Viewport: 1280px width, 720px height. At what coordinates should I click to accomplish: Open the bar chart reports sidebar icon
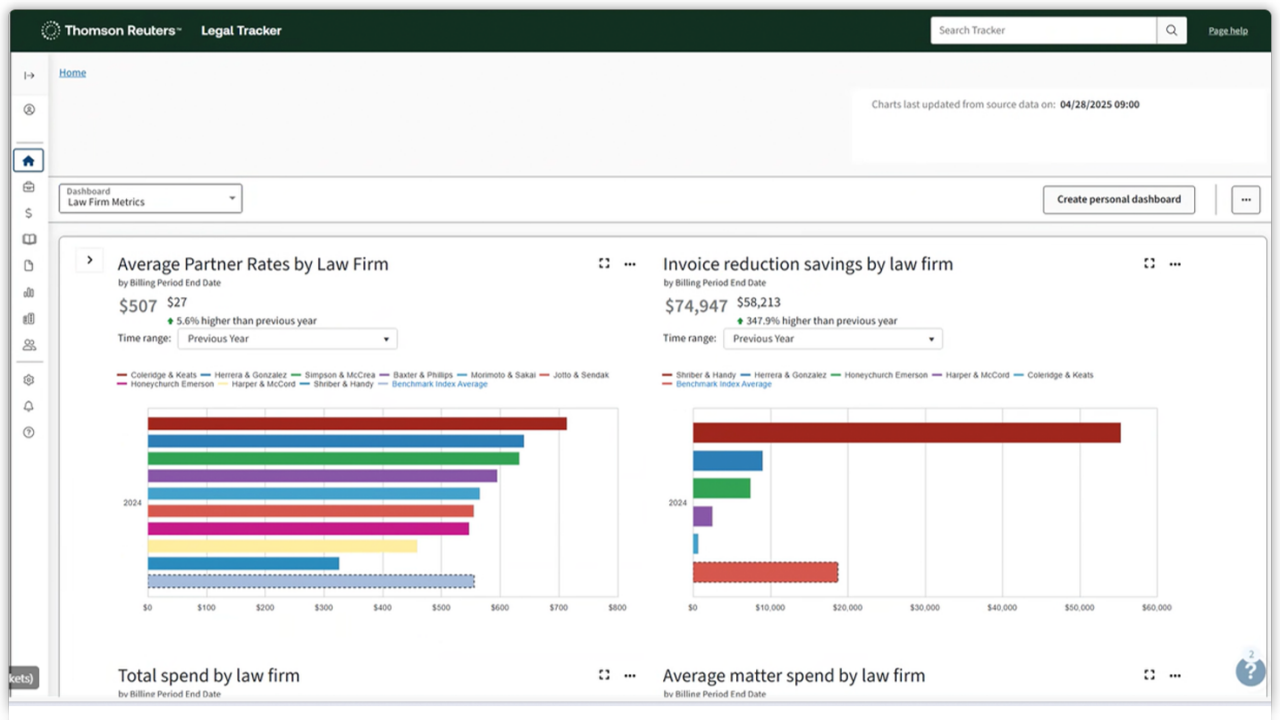click(x=29, y=293)
